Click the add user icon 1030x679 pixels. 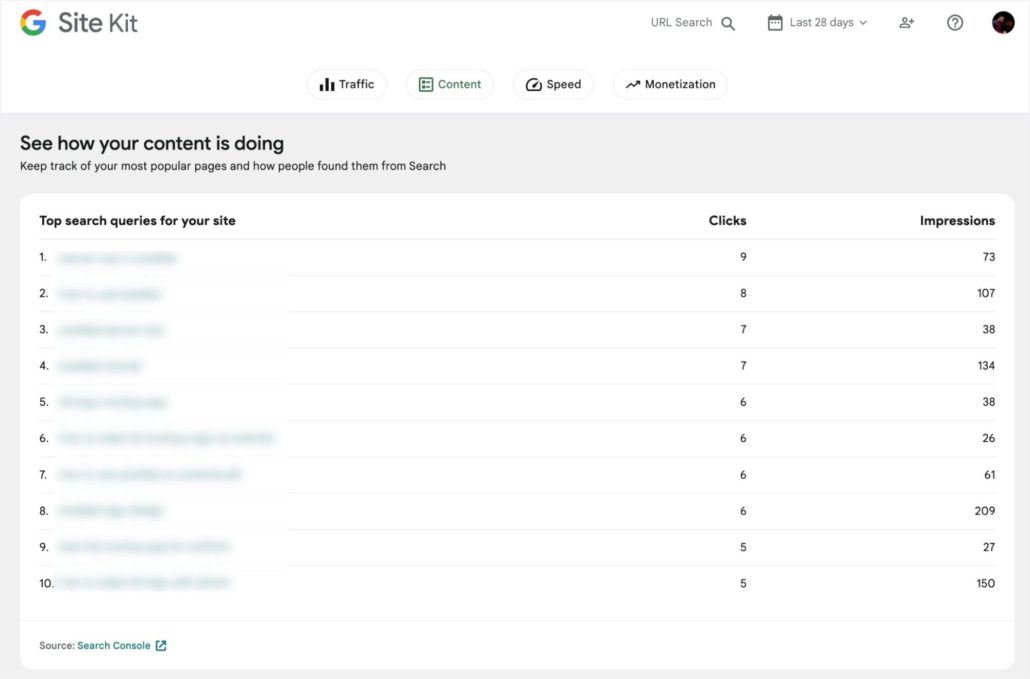(906, 23)
